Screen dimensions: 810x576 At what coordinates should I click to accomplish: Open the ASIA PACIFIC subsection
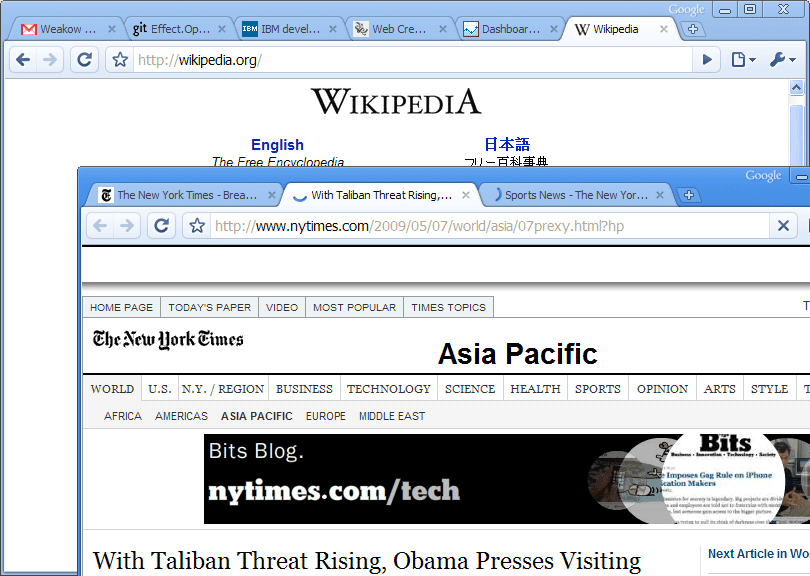coord(257,416)
